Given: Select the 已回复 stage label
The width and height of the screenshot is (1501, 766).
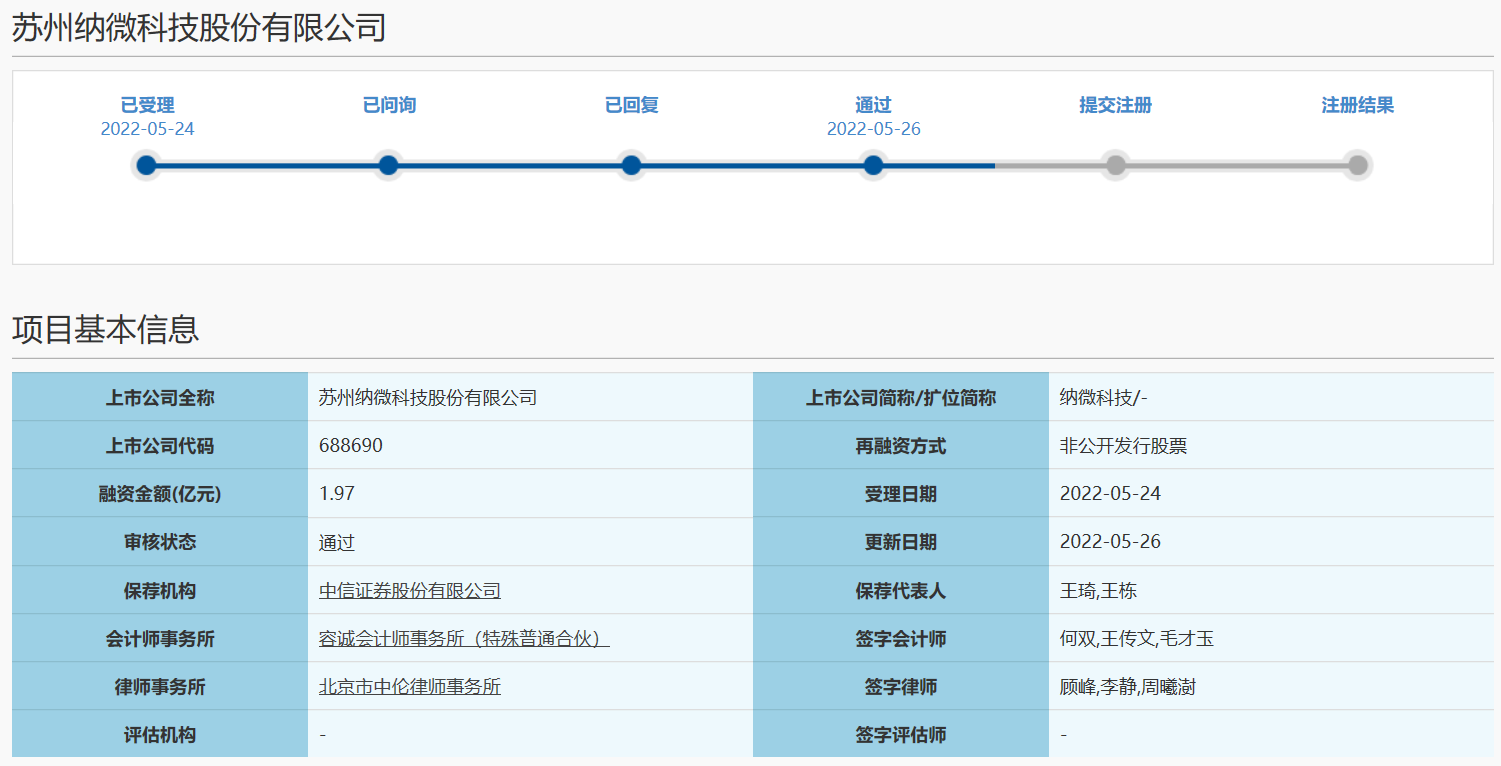Looking at the screenshot, I should point(631,105).
